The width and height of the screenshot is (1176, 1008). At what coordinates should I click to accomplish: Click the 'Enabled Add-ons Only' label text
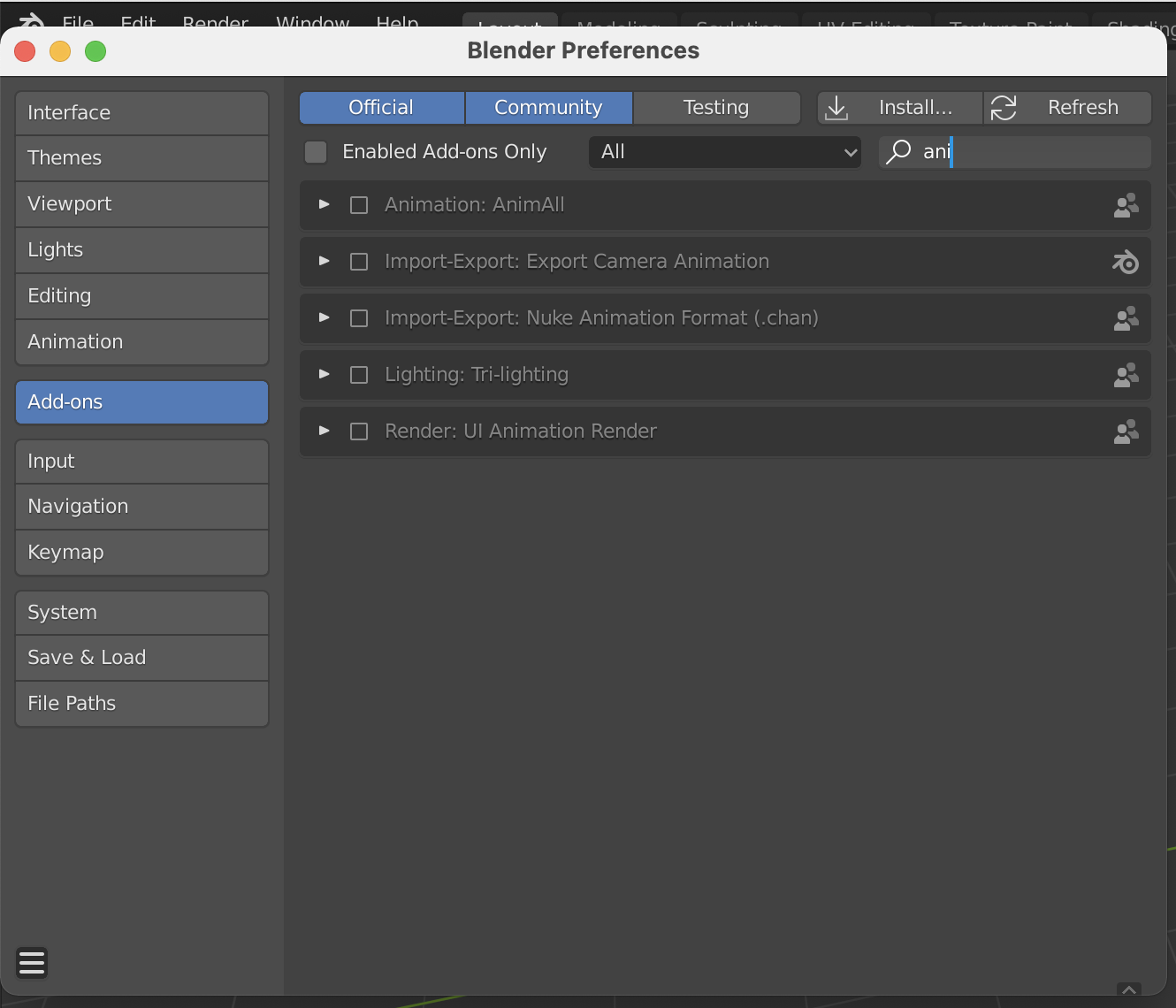coord(445,152)
